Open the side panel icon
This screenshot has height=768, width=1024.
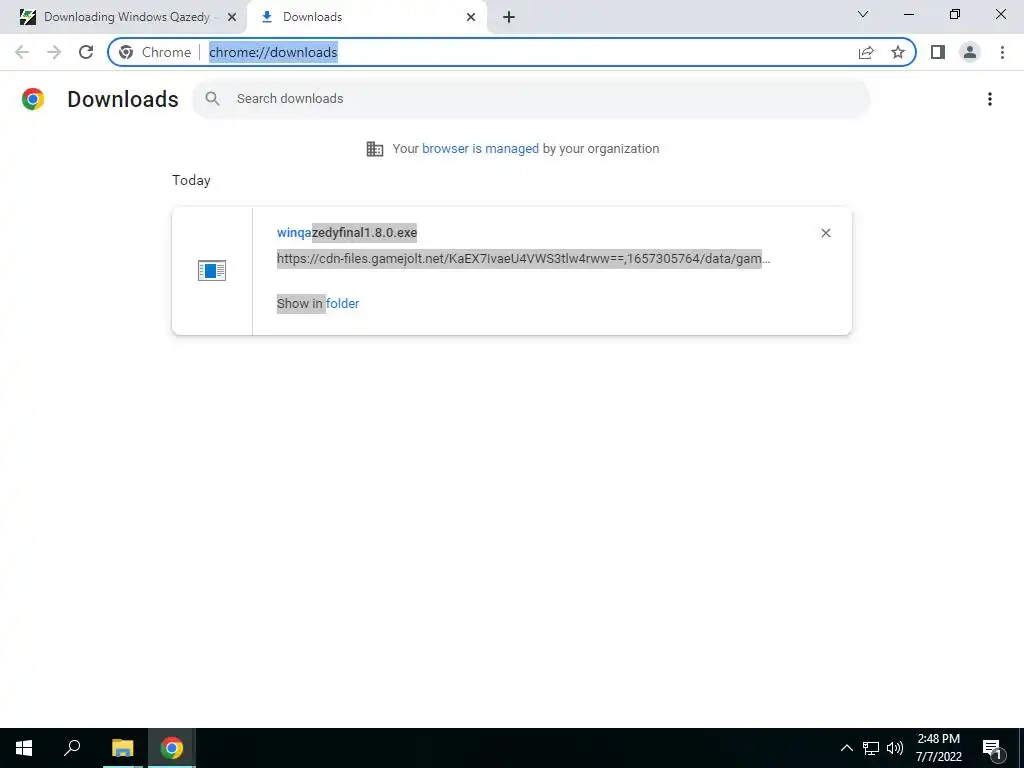[x=938, y=52]
